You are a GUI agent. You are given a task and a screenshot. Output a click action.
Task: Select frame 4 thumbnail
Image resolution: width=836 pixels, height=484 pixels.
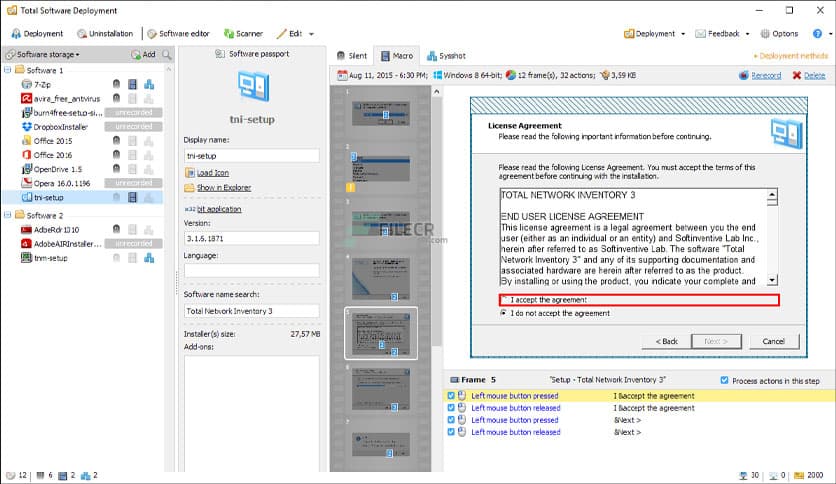tap(381, 279)
